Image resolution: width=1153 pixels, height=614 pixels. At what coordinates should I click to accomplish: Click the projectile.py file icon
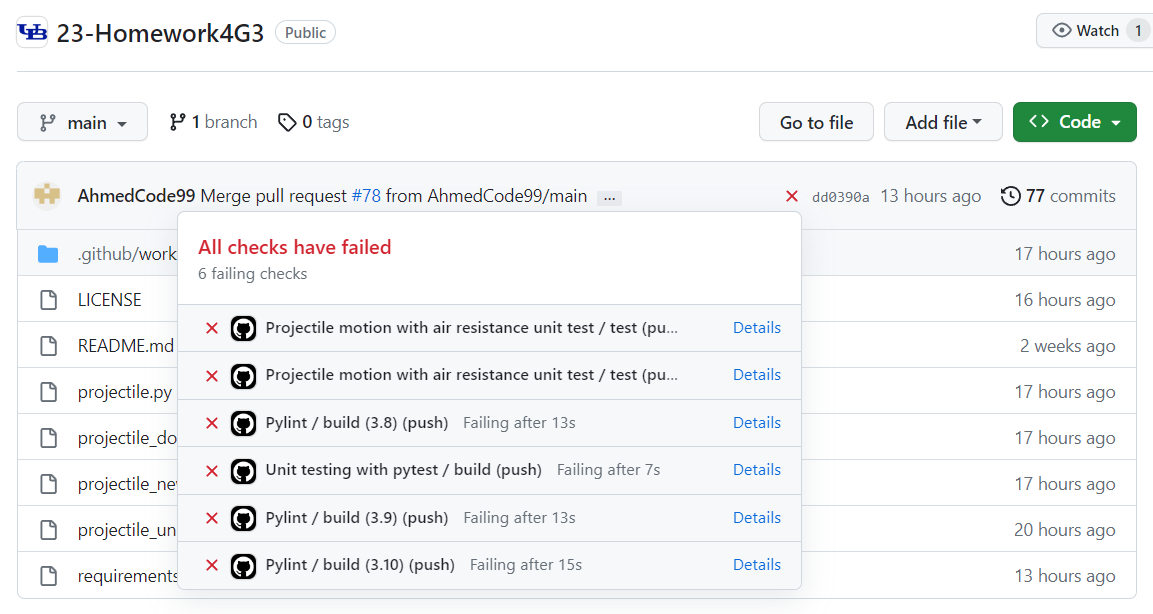coord(48,391)
